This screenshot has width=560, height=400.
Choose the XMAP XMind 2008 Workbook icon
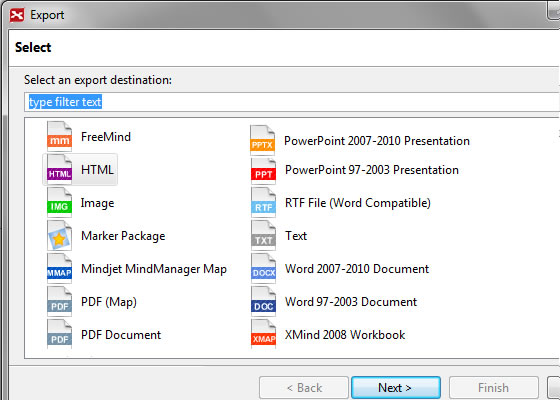263,335
